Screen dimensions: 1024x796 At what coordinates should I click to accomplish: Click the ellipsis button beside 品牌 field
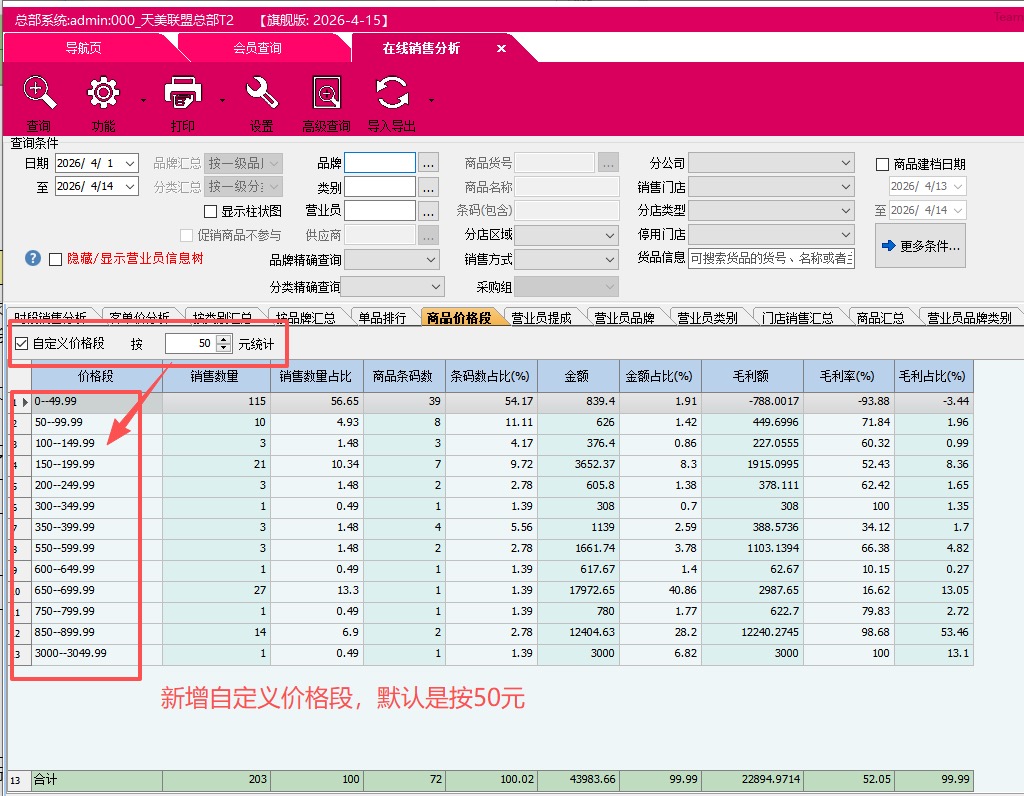click(x=428, y=163)
